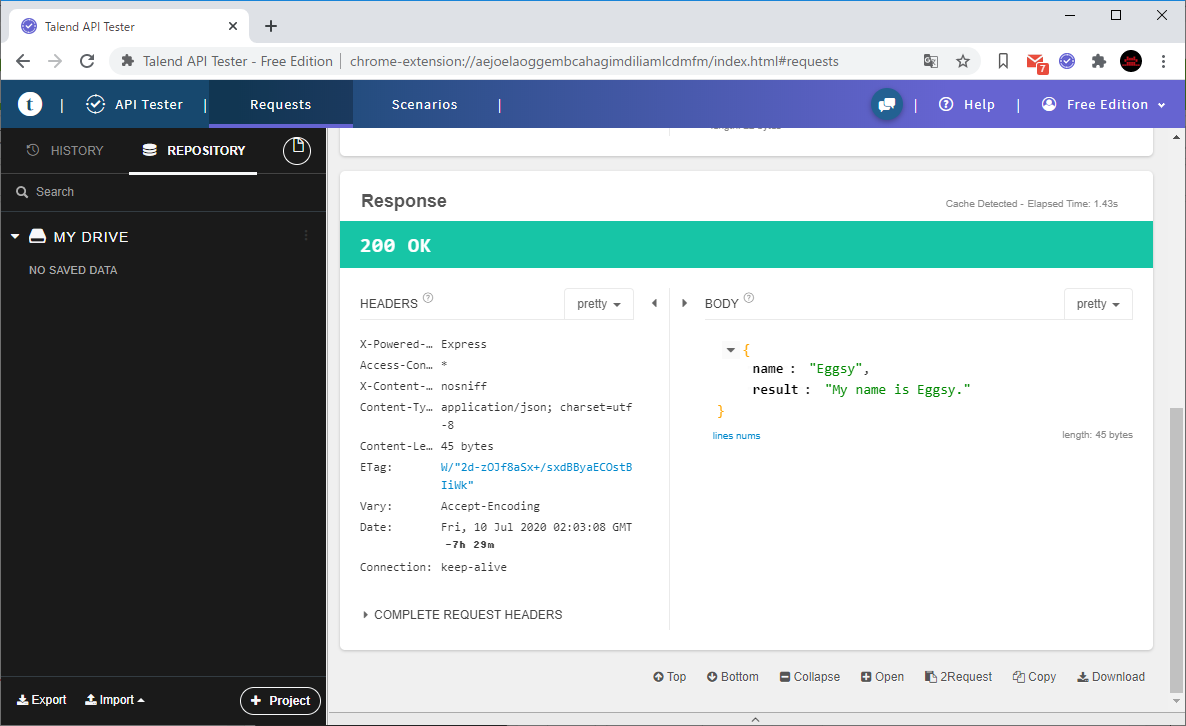Collapse the headers pane with the left arrow
The height and width of the screenshot is (726, 1186).
[654, 303]
